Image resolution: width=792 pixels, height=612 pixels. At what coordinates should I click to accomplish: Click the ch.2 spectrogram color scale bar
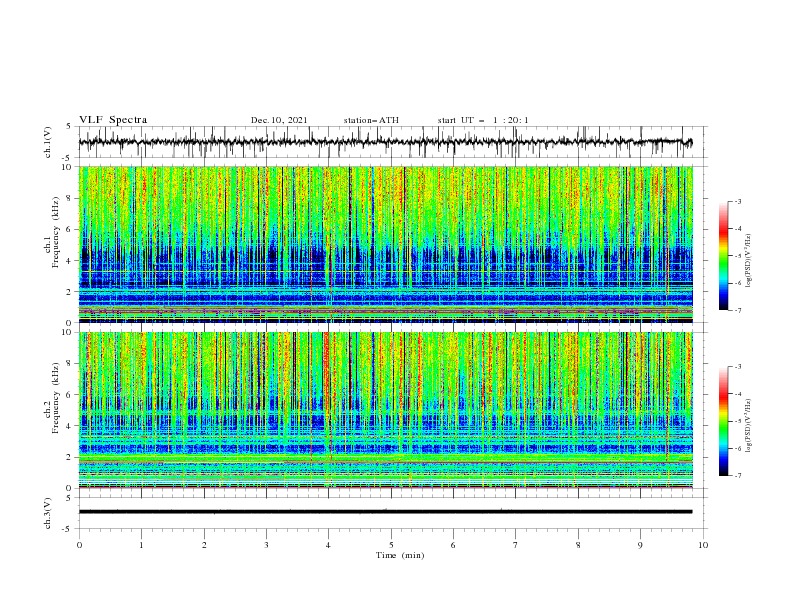[723, 421]
